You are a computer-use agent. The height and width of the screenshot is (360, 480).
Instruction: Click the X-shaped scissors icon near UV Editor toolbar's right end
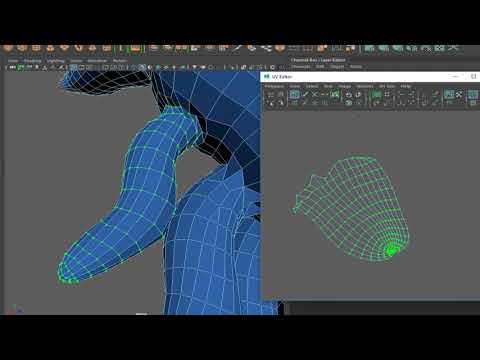pyautogui.click(x=459, y=95)
